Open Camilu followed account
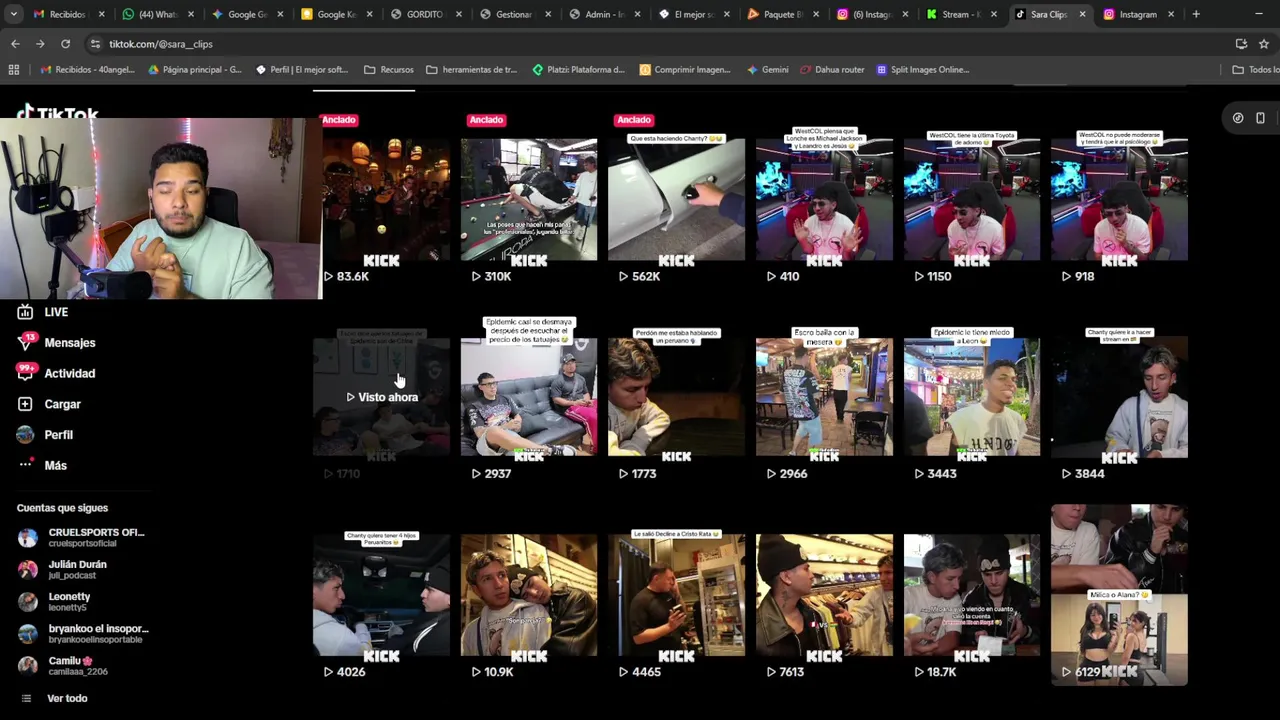The image size is (1280, 720). click(x=62, y=665)
